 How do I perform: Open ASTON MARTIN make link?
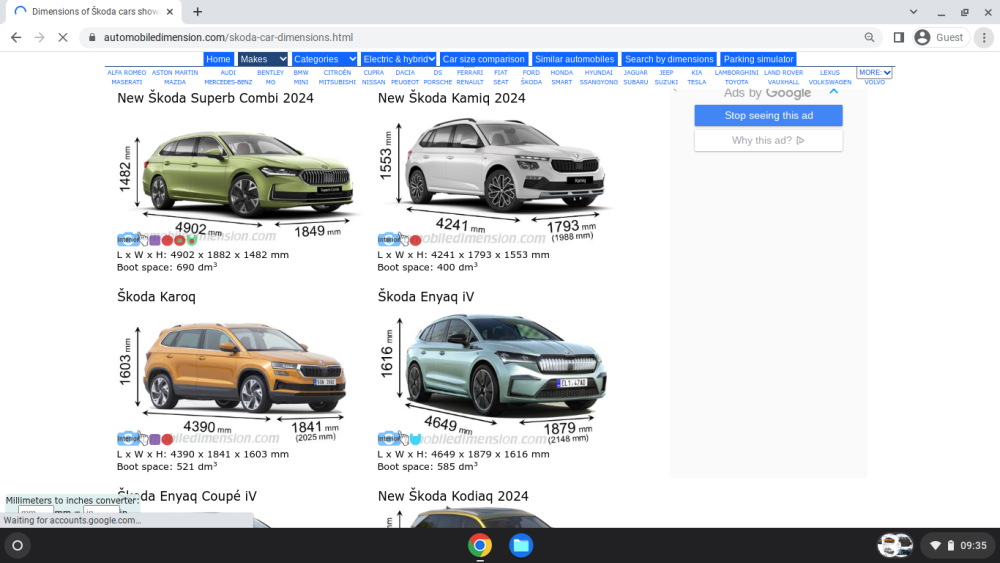(x=175, y=73)
